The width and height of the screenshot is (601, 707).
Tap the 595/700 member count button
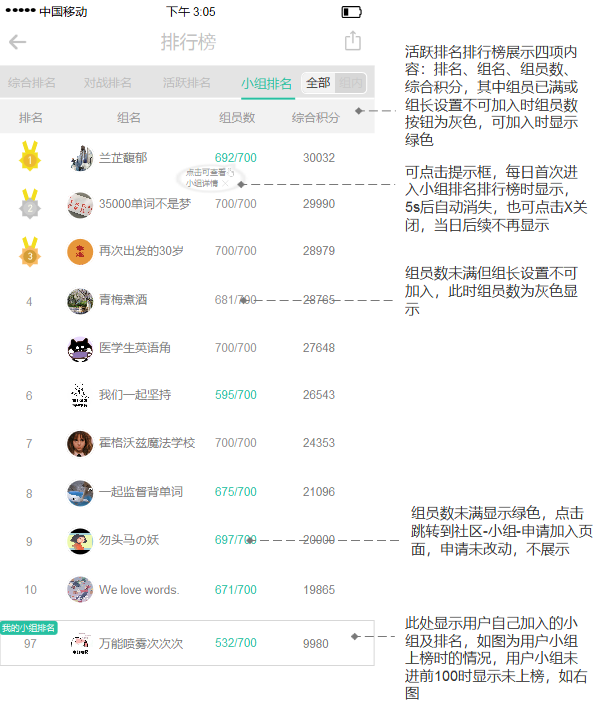point(235,395)
